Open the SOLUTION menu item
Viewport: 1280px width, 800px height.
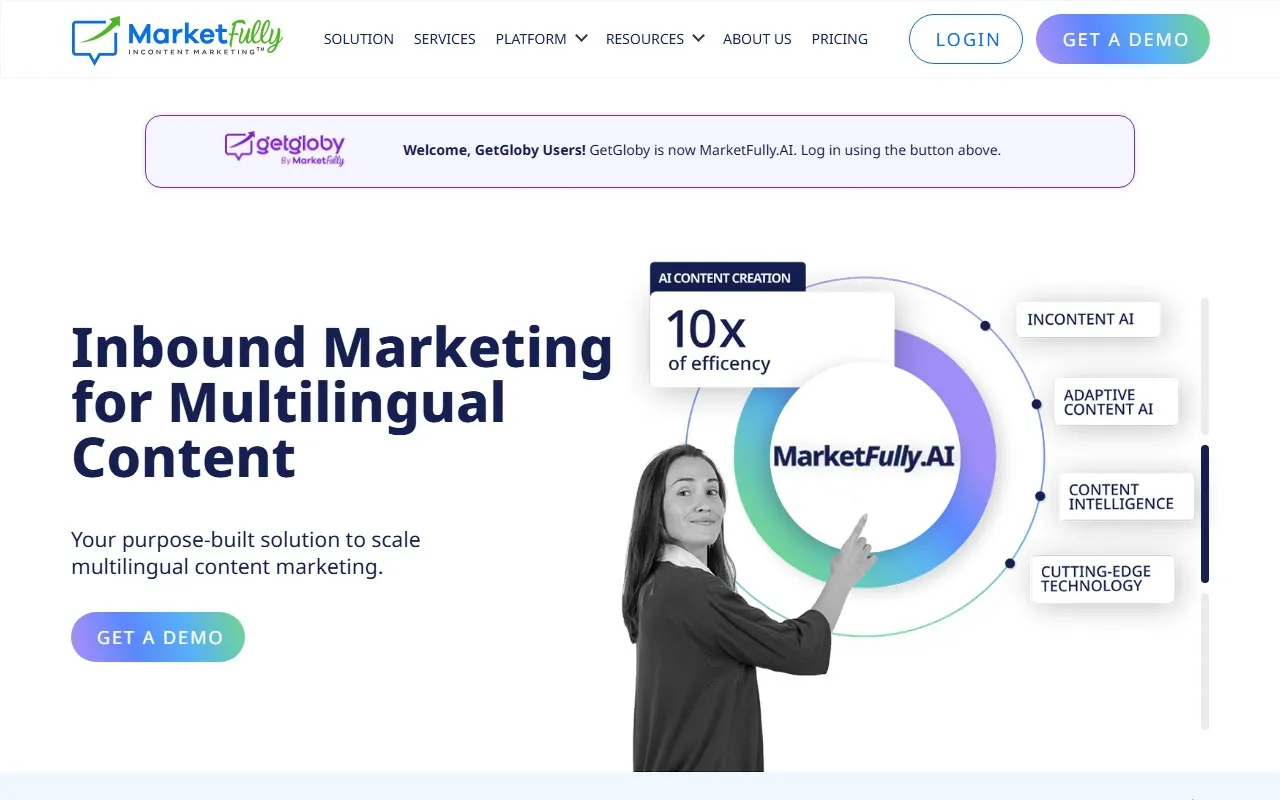359,39
